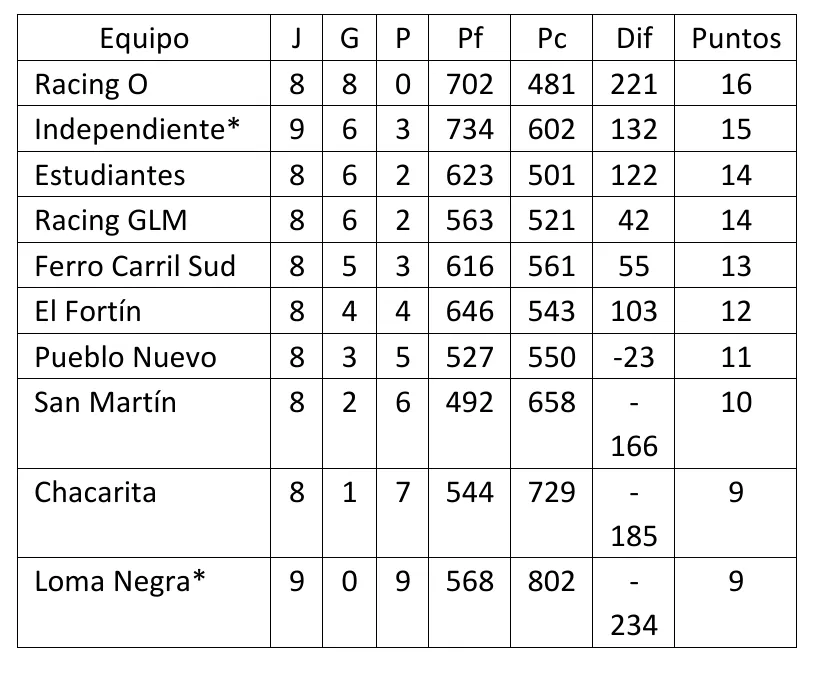This screenshot has width=837, height=680.
Task: Click the Pc column header cell
Action: (551, 39)
